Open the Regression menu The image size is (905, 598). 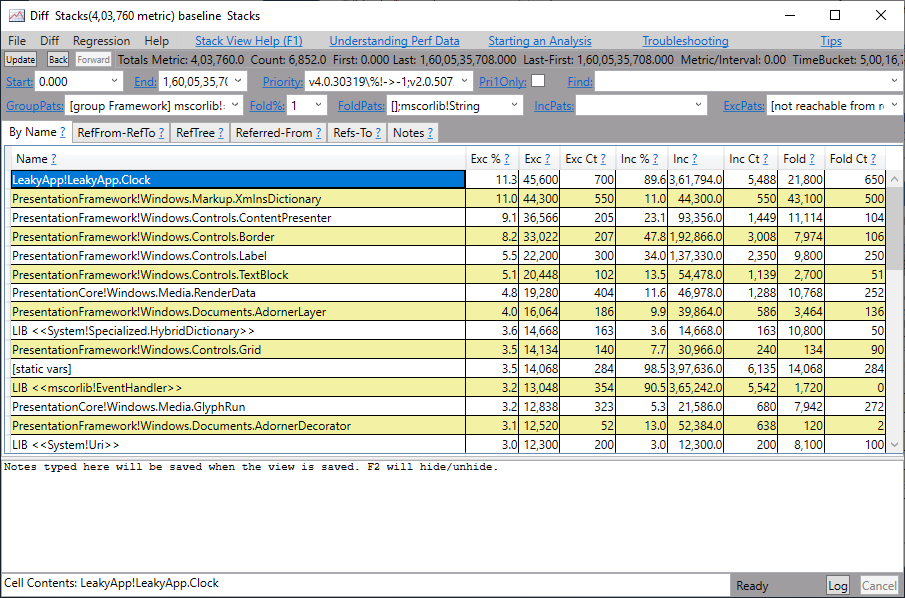pos(102,41)
